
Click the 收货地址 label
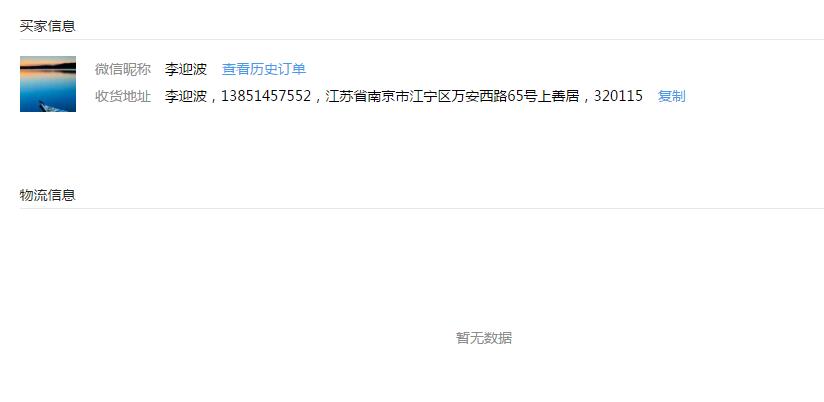click(123, 96)
